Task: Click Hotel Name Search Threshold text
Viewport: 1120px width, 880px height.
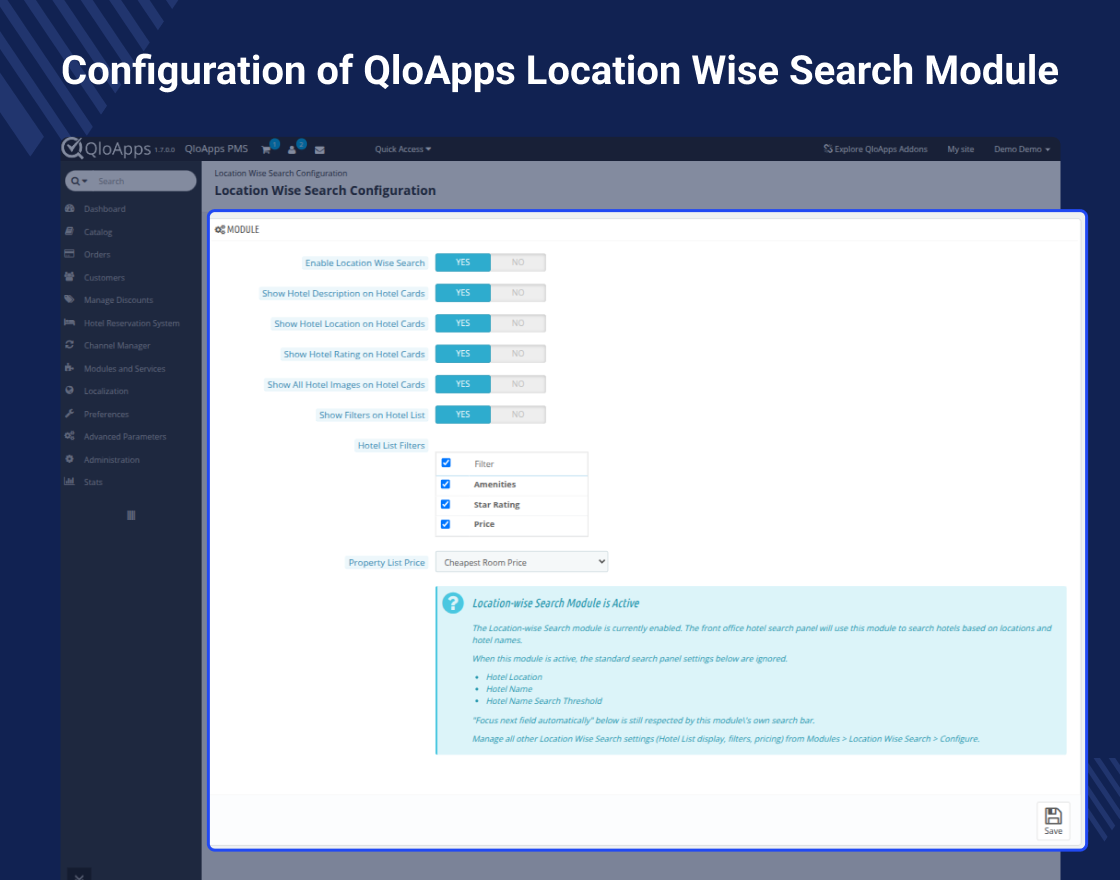Action: (x=544, y=701)
